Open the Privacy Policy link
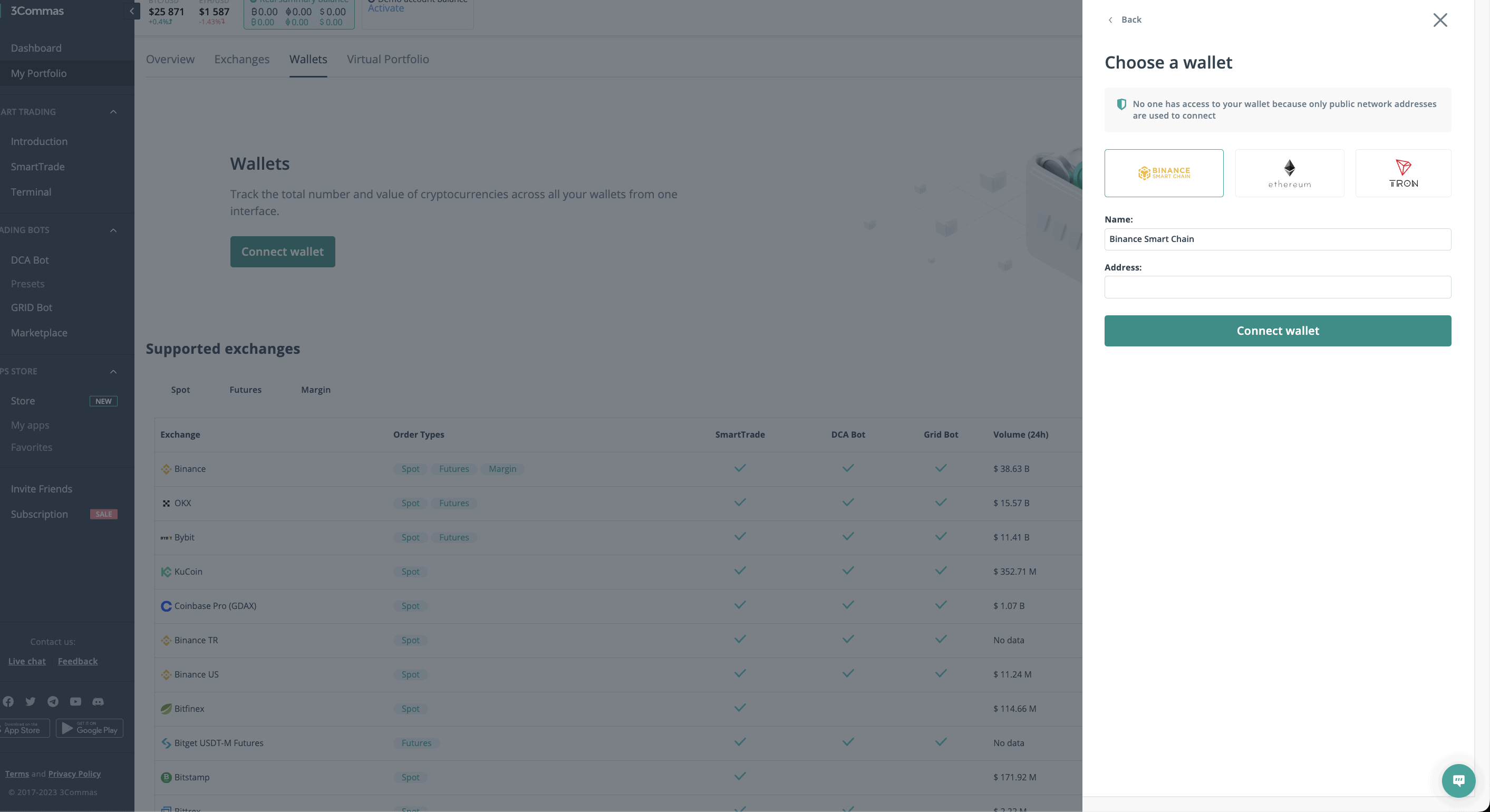1490x812 pixels. (x=74, y=774)
